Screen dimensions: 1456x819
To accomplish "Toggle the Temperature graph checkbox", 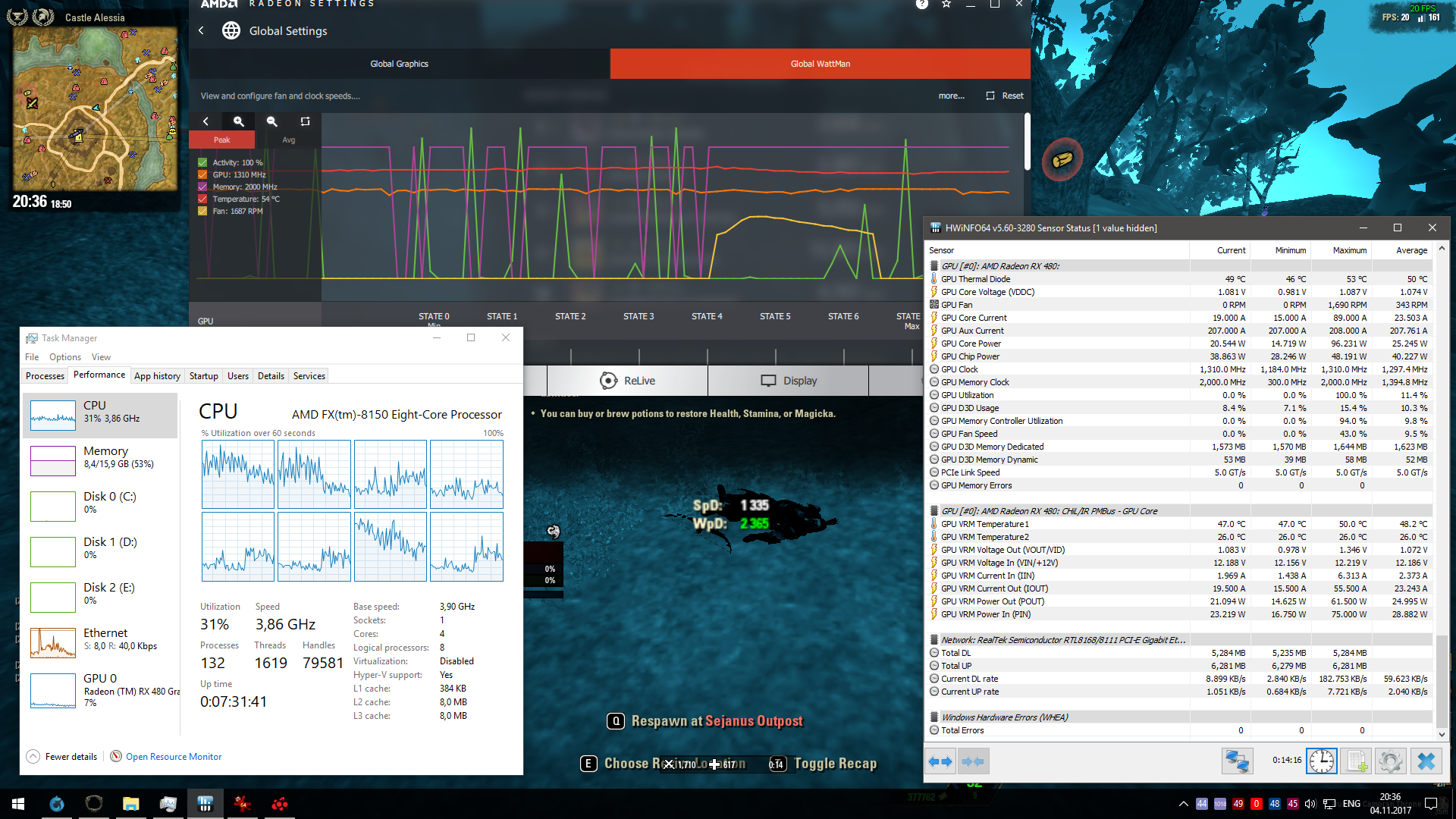I will 202,199.
